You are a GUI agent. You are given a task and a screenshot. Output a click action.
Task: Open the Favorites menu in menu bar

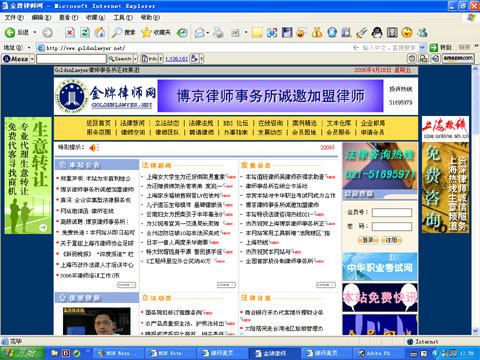(95, 17)
